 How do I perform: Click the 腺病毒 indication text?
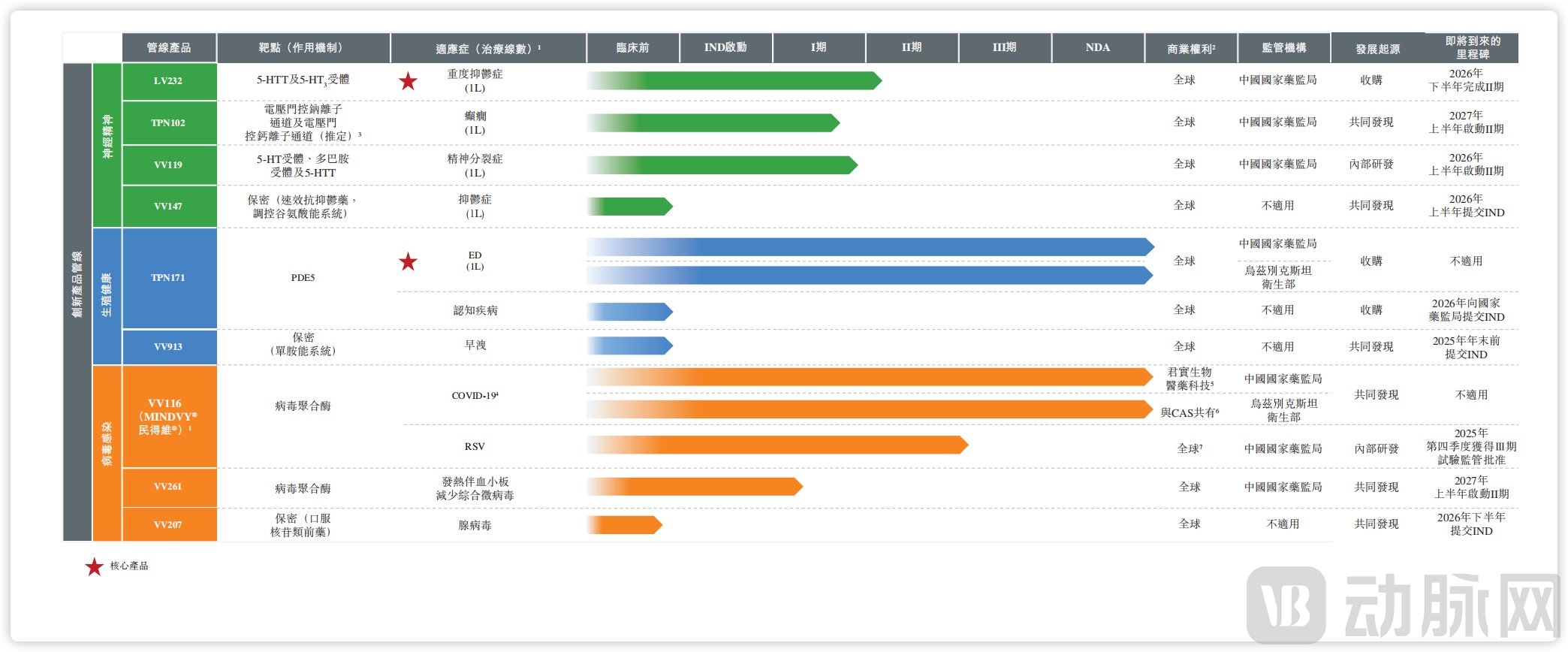(475, 525)
